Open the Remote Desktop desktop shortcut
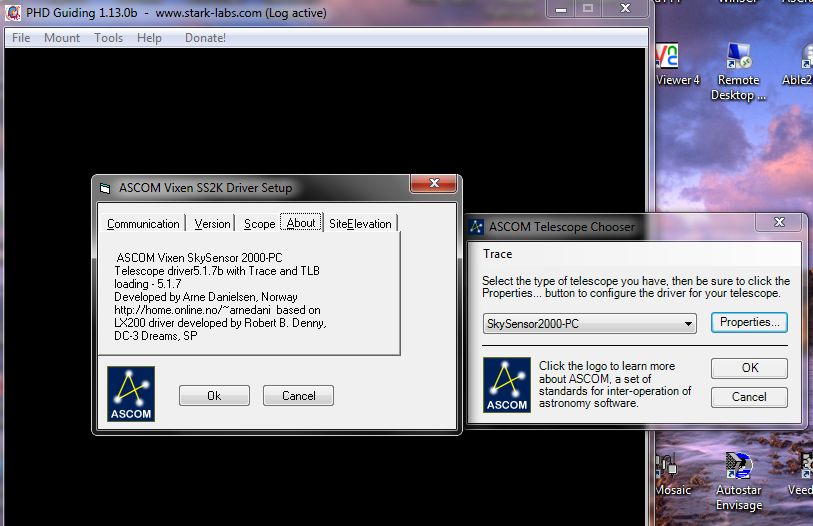Screen dimensions: 813x526 738,72
